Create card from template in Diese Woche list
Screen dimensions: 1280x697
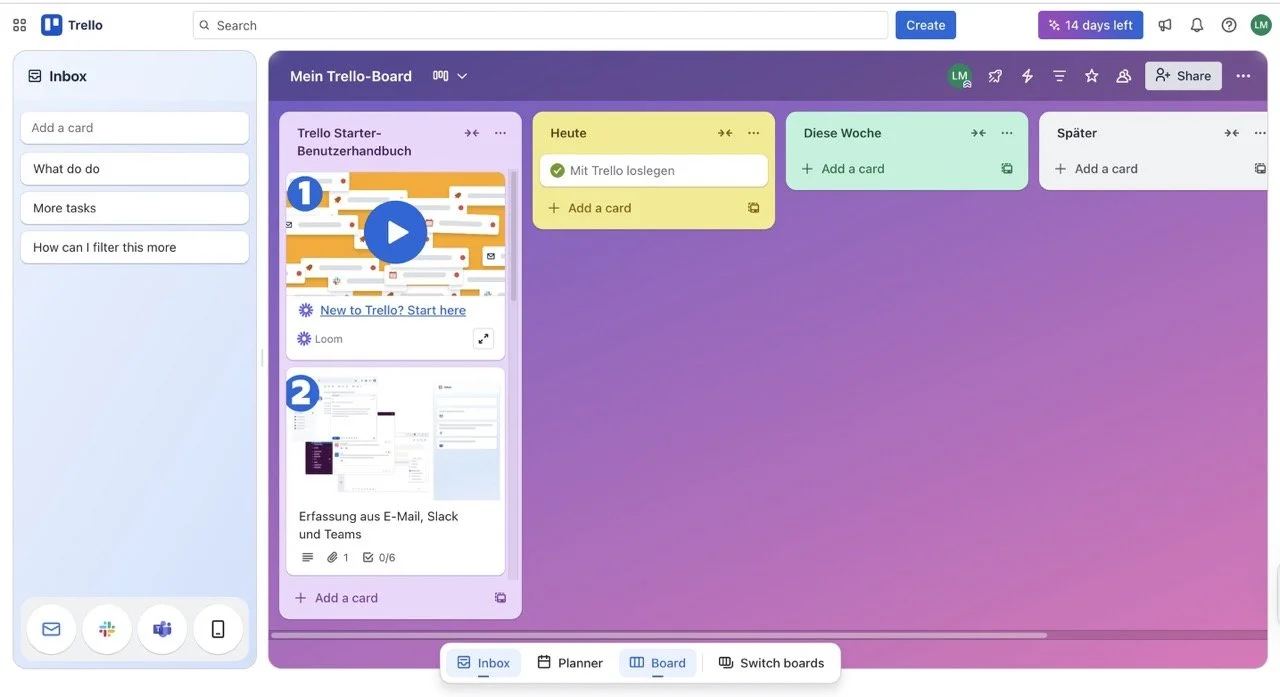pos(1007,169)
